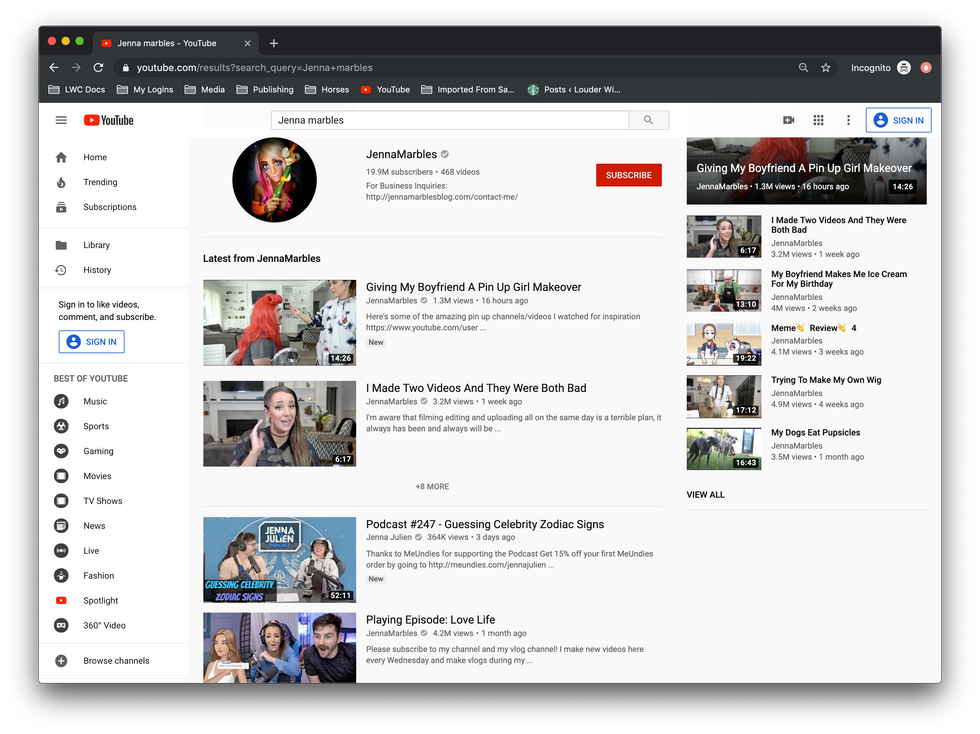This screenshot has height=734, width=980.
Task: Open a new browser tab
Action: point(274,43)
